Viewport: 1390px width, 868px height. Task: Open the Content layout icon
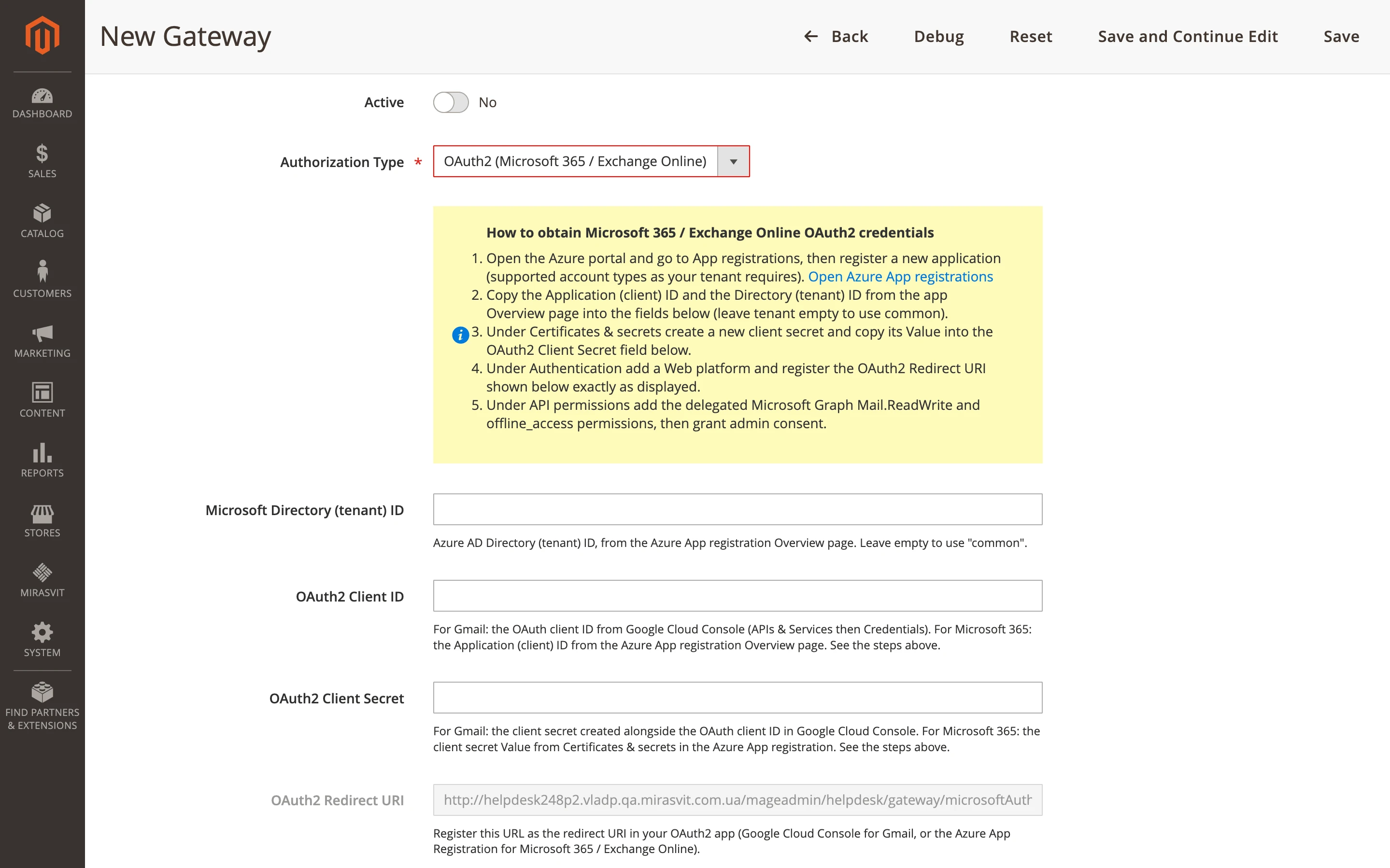(42, 392)
